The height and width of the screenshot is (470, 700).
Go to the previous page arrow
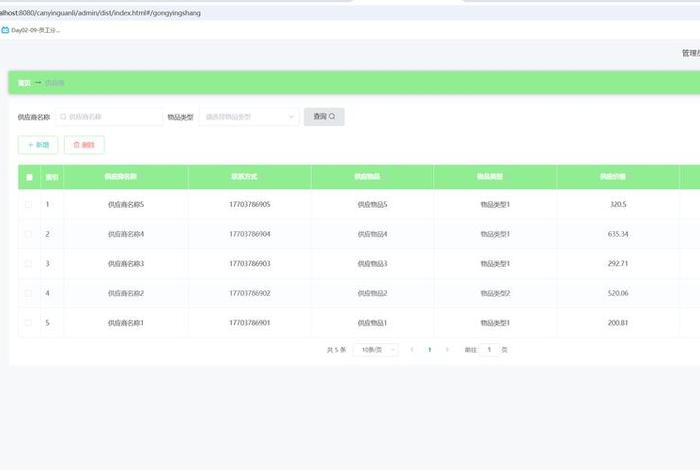(x=412, y=350)
